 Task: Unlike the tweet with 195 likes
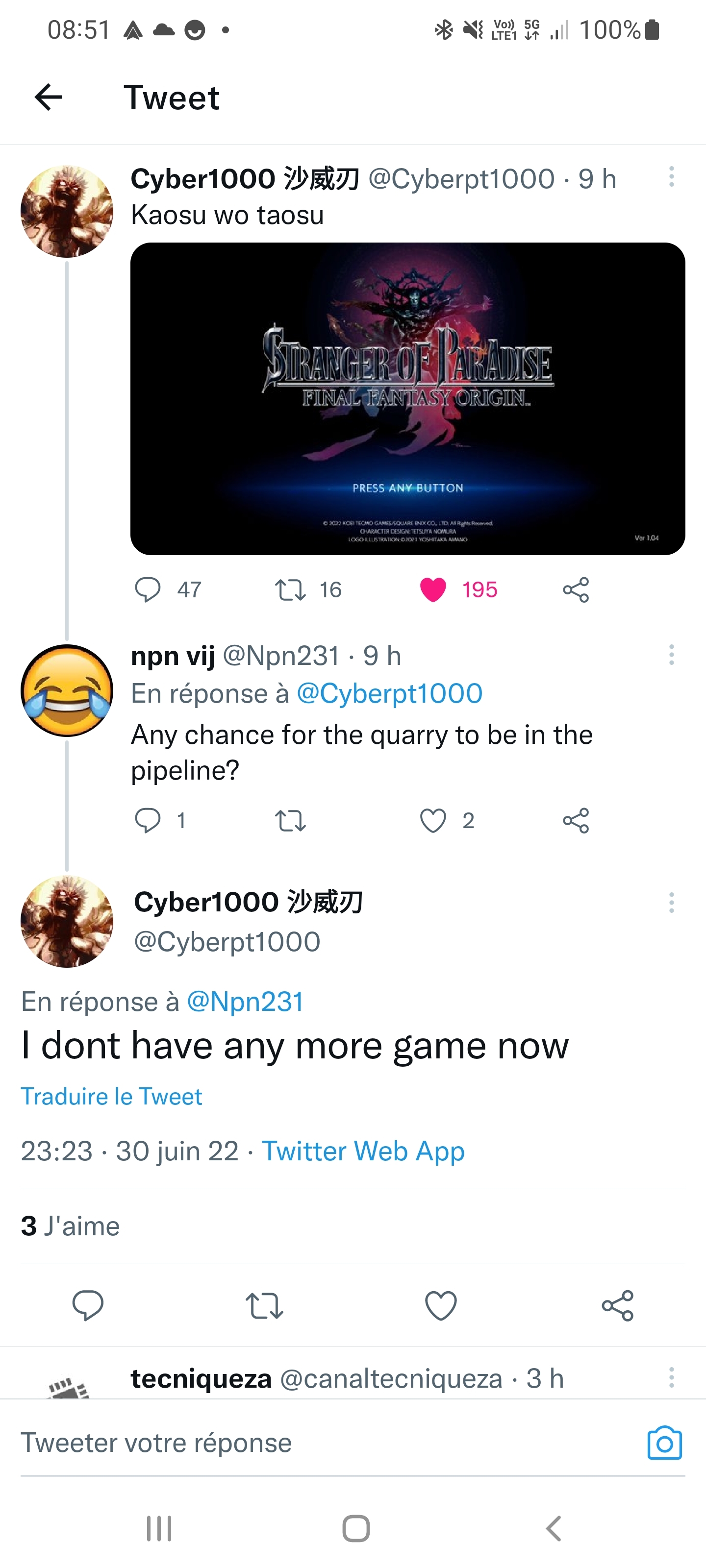click(433, 589)
